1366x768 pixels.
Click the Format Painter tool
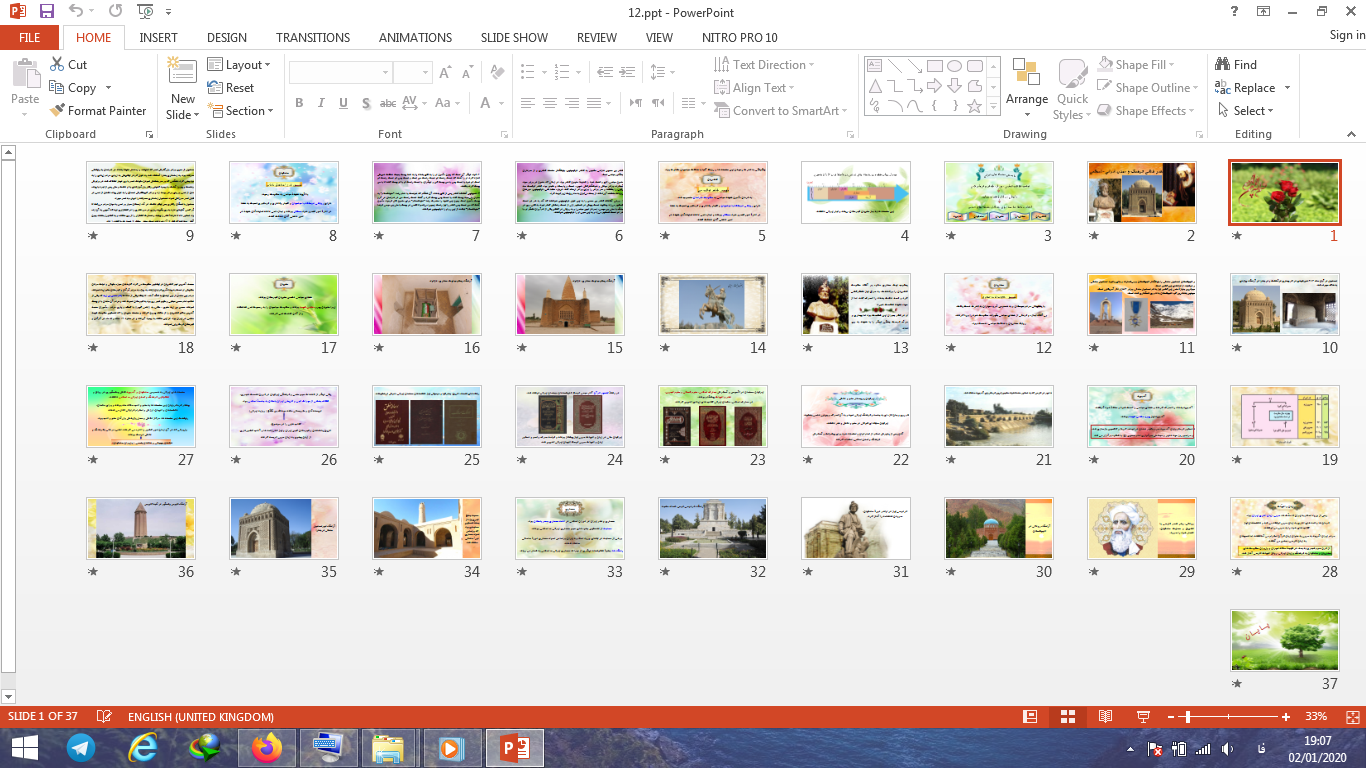(97, 111)
